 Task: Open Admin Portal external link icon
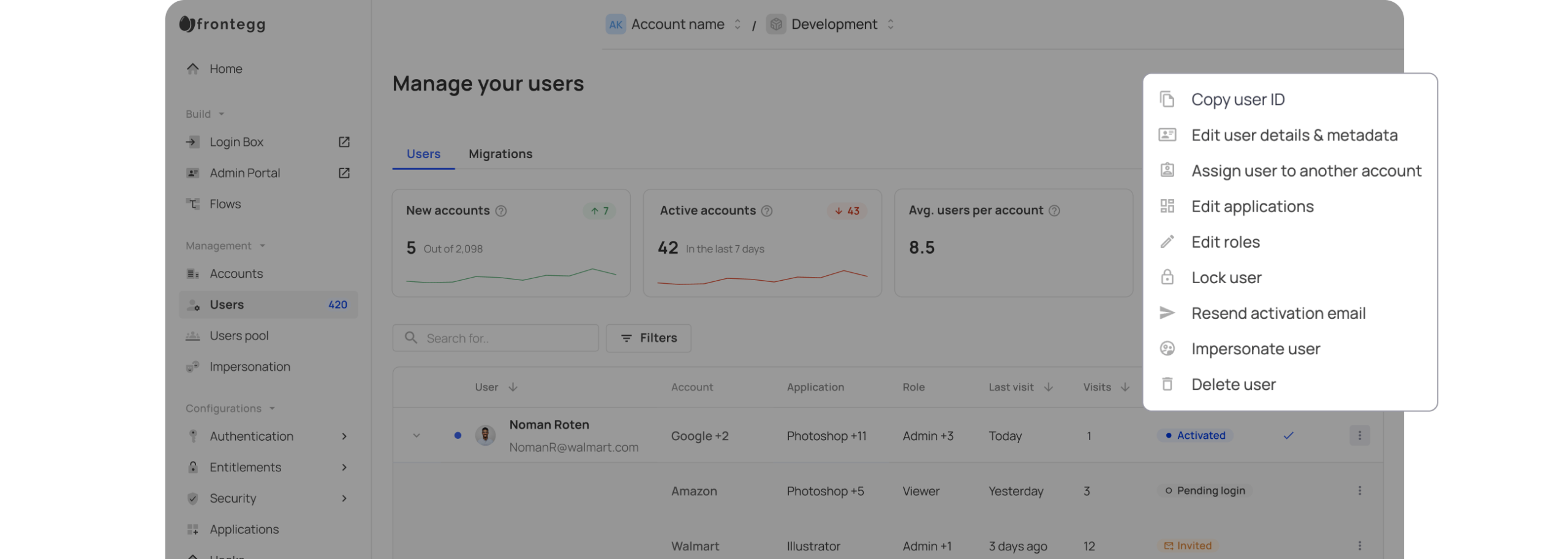tap(344, 173)
